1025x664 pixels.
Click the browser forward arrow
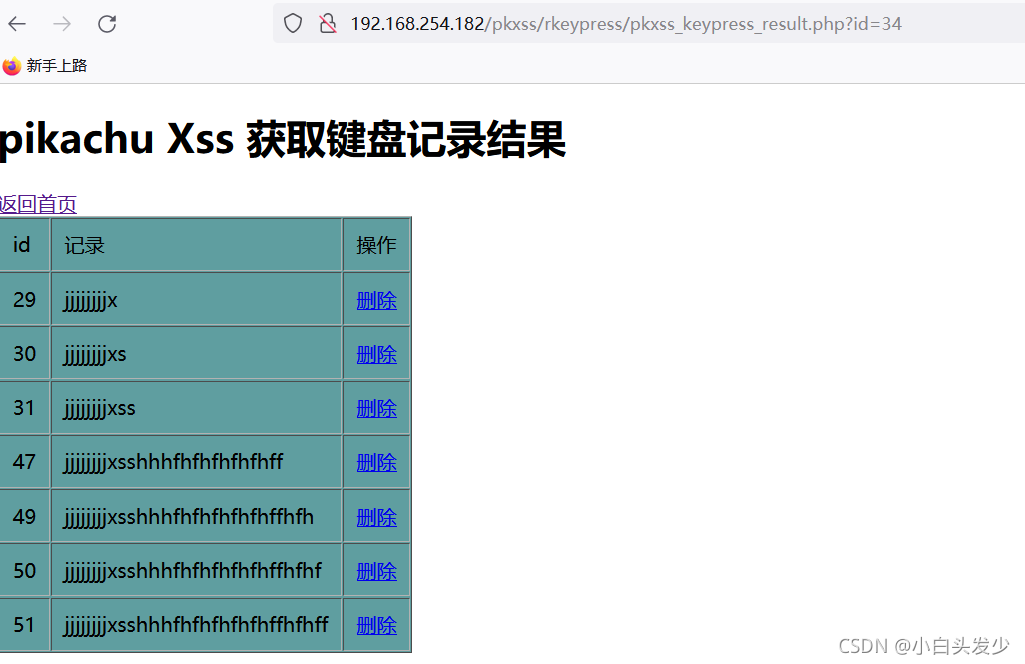coord(62,24)
